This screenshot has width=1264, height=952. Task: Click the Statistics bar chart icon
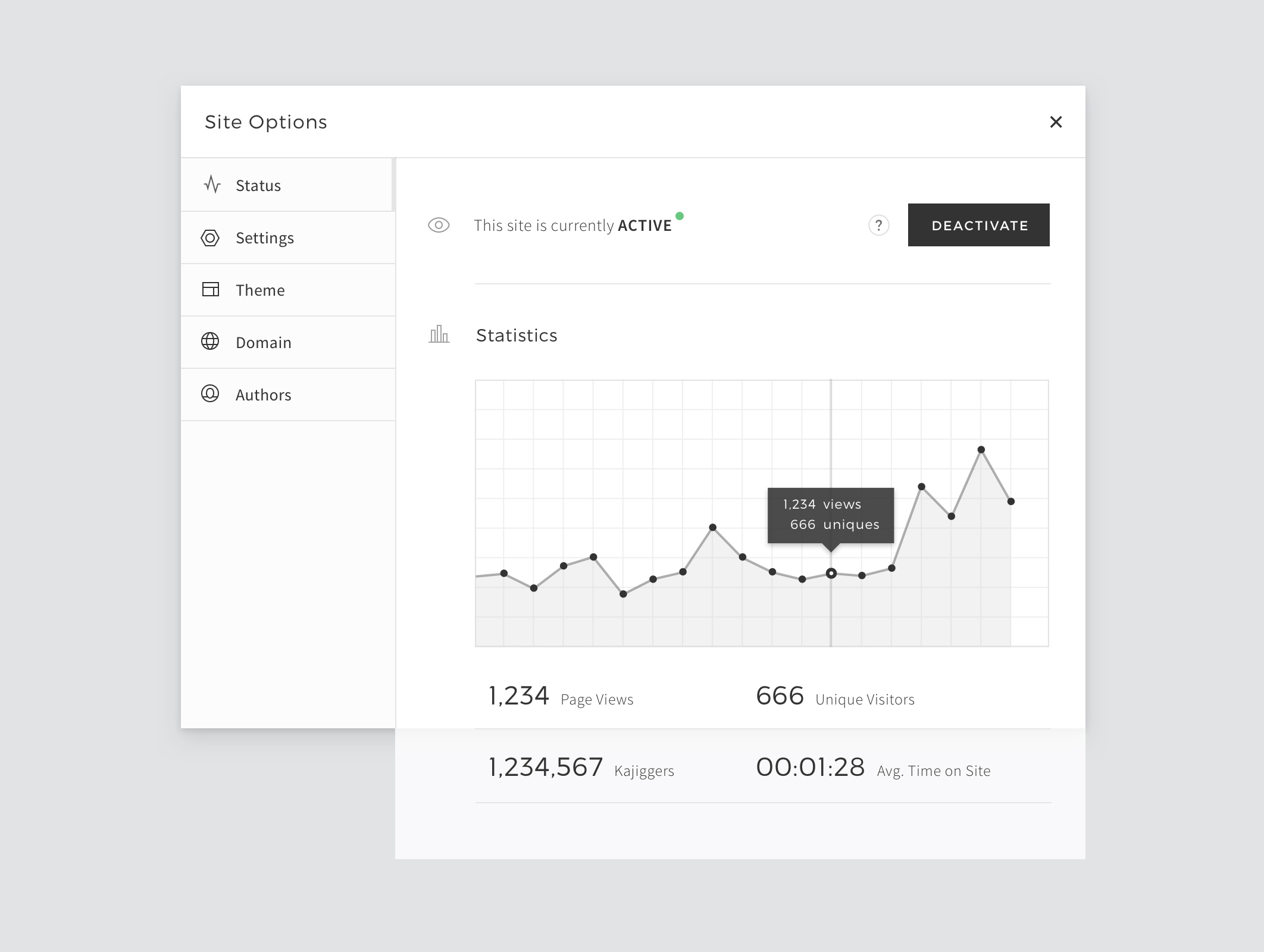(439, 334)
